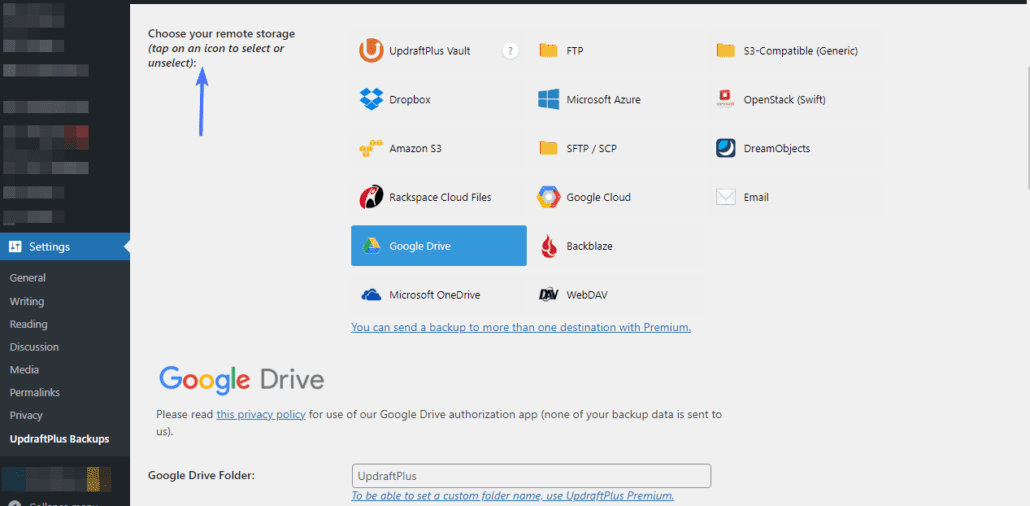Pick the Rackspace Cloud Files icon
The height and width of the screenshot is (506, 1030).
click(x=371, y=197)
